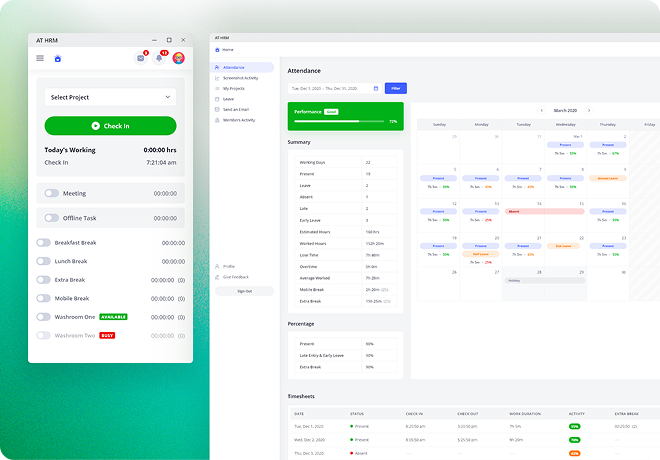The image size is (660, 460).
Task: Click the activity badge in the Dec 1 row
Action: [x=575, y=426]
